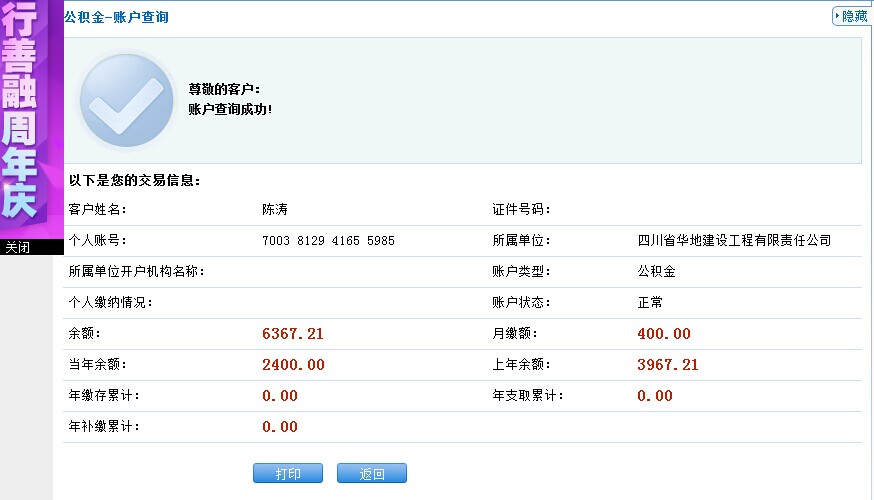This screenshot has width=874, height=500.
Task: Click the monthly deposit amount 400.00
Action: click(664, 334)
